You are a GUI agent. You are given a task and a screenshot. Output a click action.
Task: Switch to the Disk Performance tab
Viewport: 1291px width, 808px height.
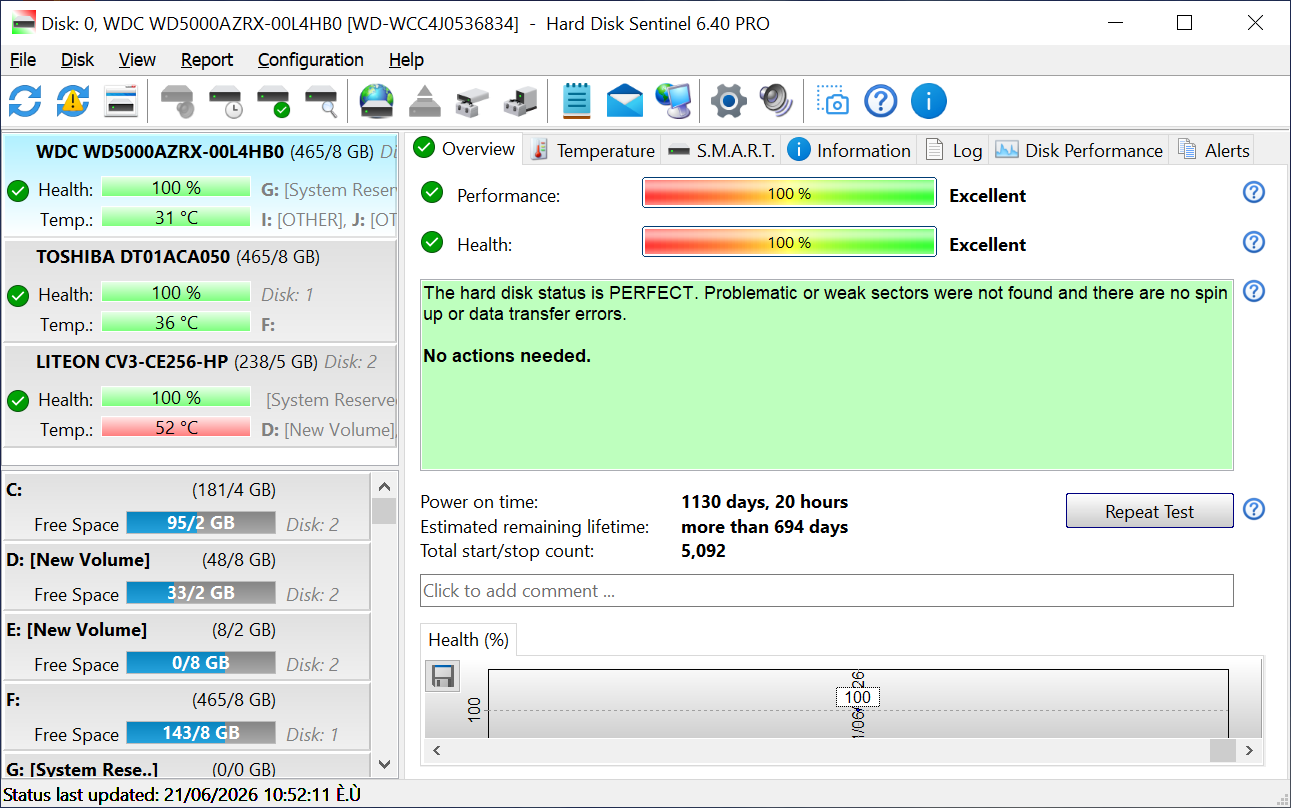[x=1080, y=150]
